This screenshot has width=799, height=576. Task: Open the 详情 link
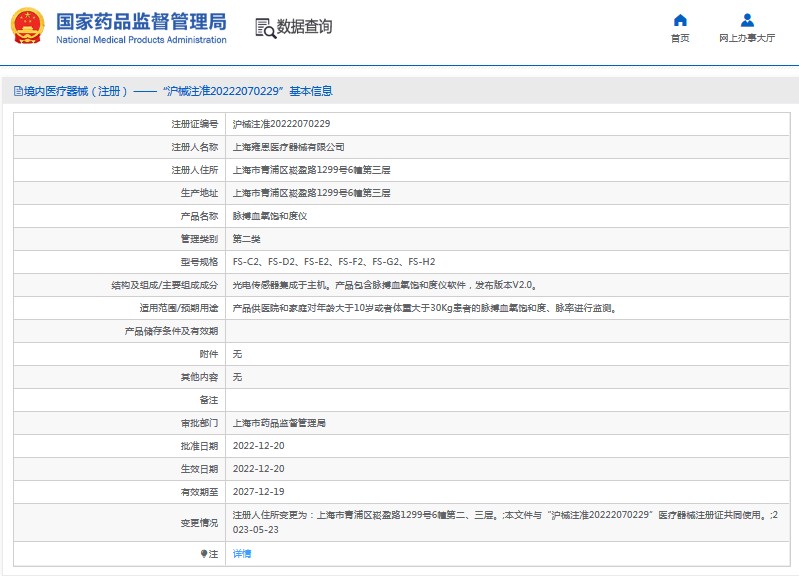[x=242, y=554]
